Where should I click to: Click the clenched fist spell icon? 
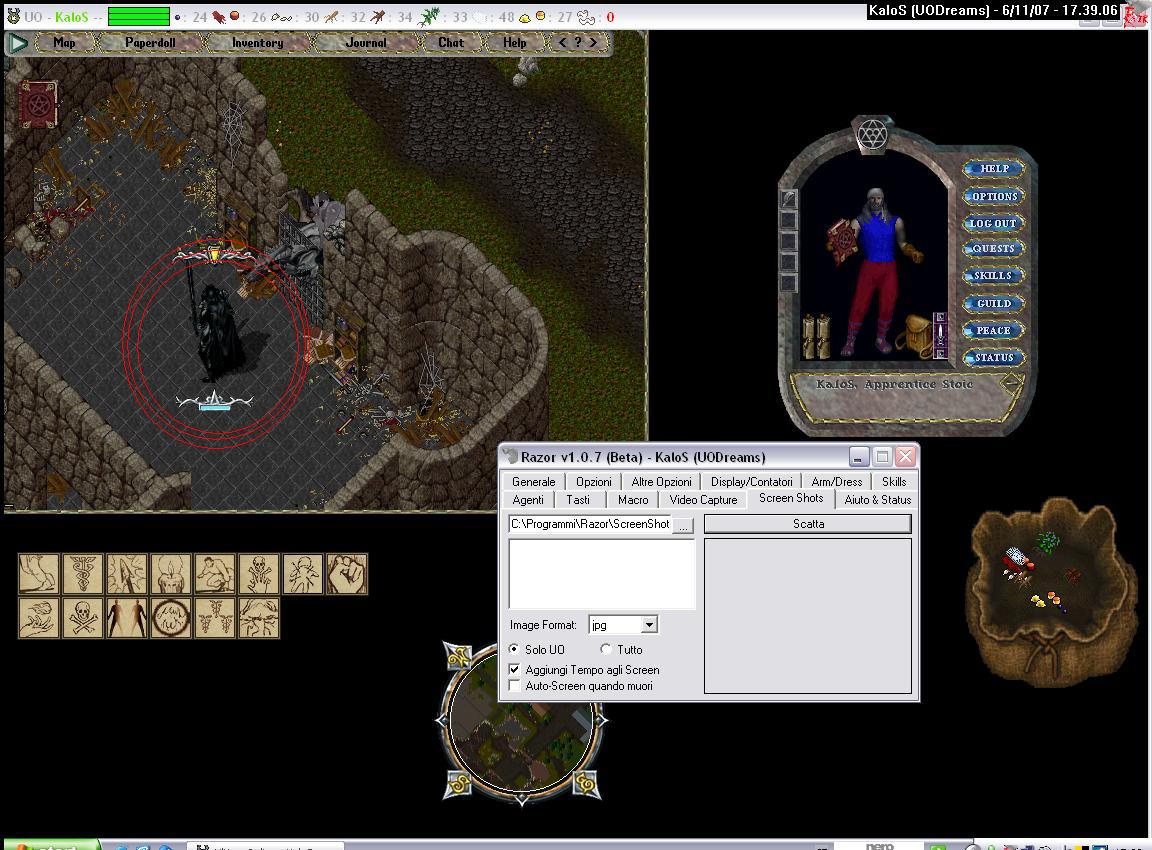pyautogui.click(x=347, y=573)
